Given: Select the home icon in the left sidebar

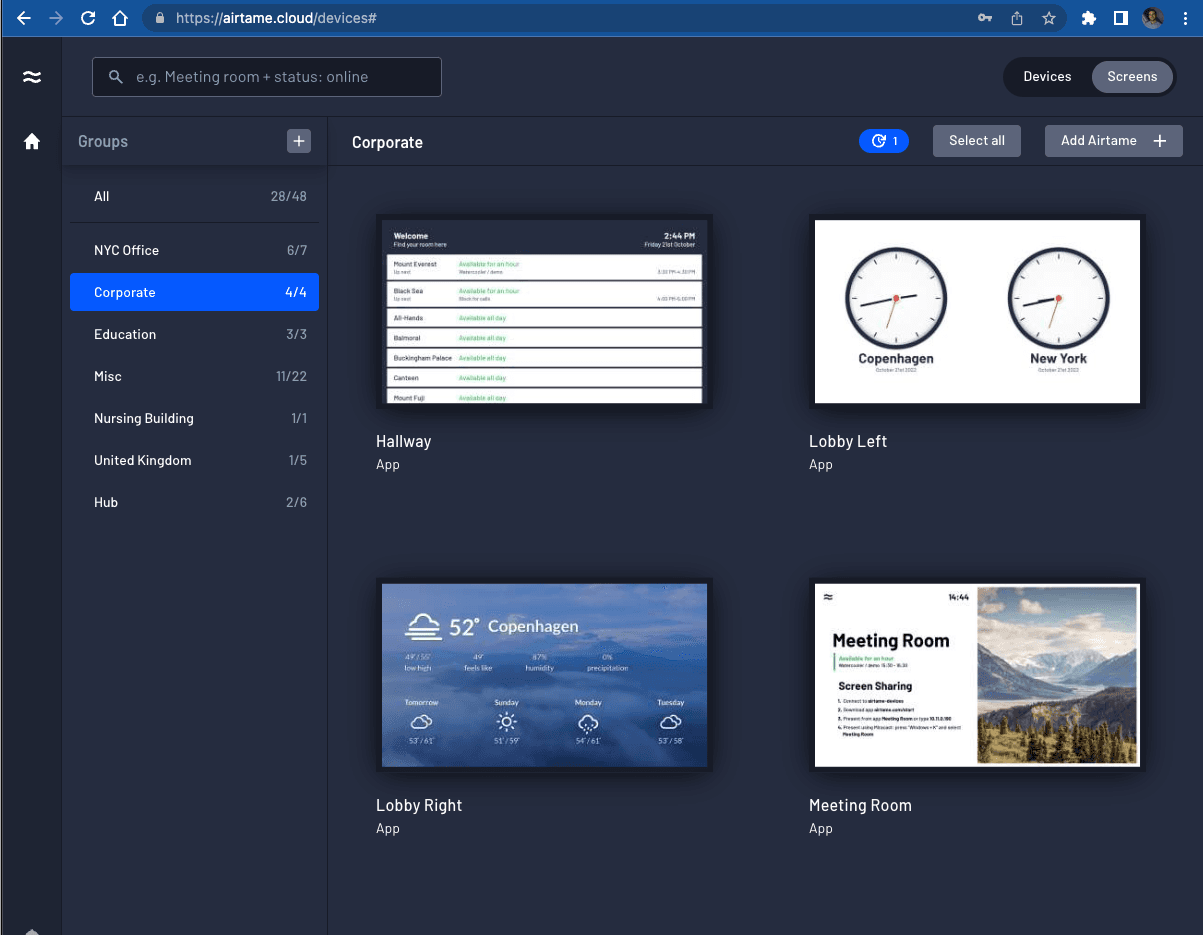Looking at the screenshot, I should [x=31, y=141].
